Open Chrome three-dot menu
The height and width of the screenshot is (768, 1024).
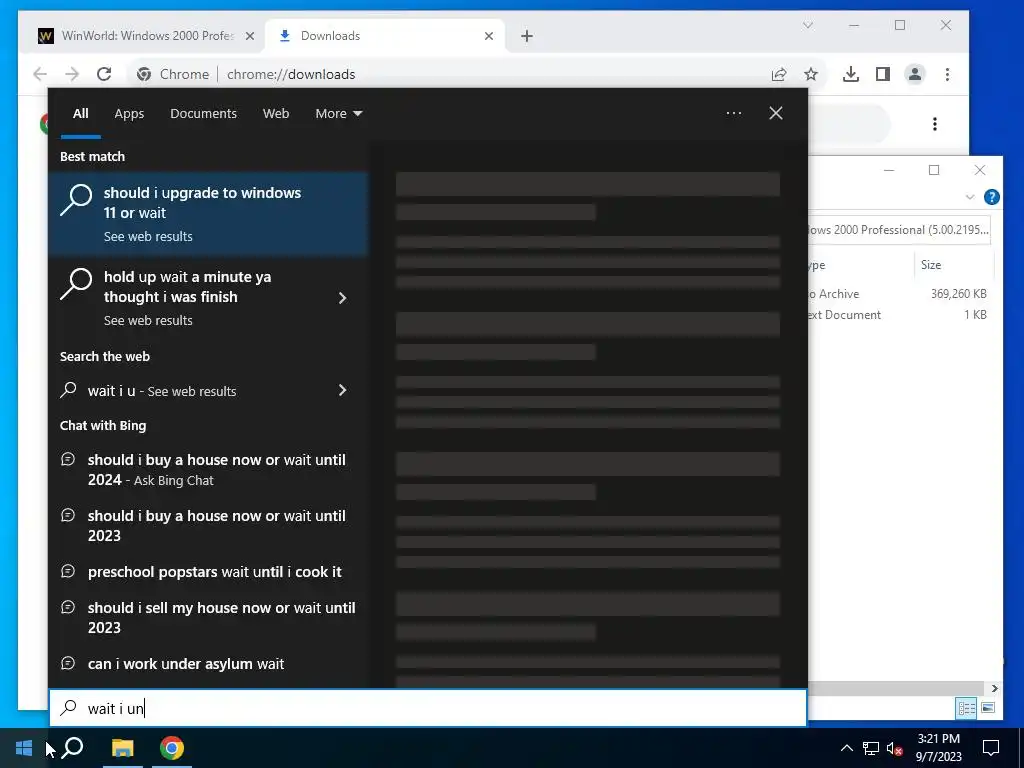[x=947, y=74]
